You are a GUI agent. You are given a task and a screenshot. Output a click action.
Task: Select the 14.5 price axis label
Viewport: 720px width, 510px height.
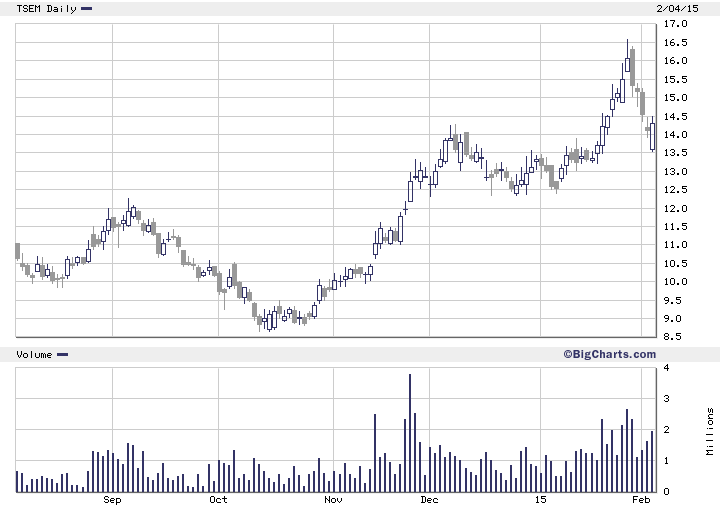coord(675,116)
